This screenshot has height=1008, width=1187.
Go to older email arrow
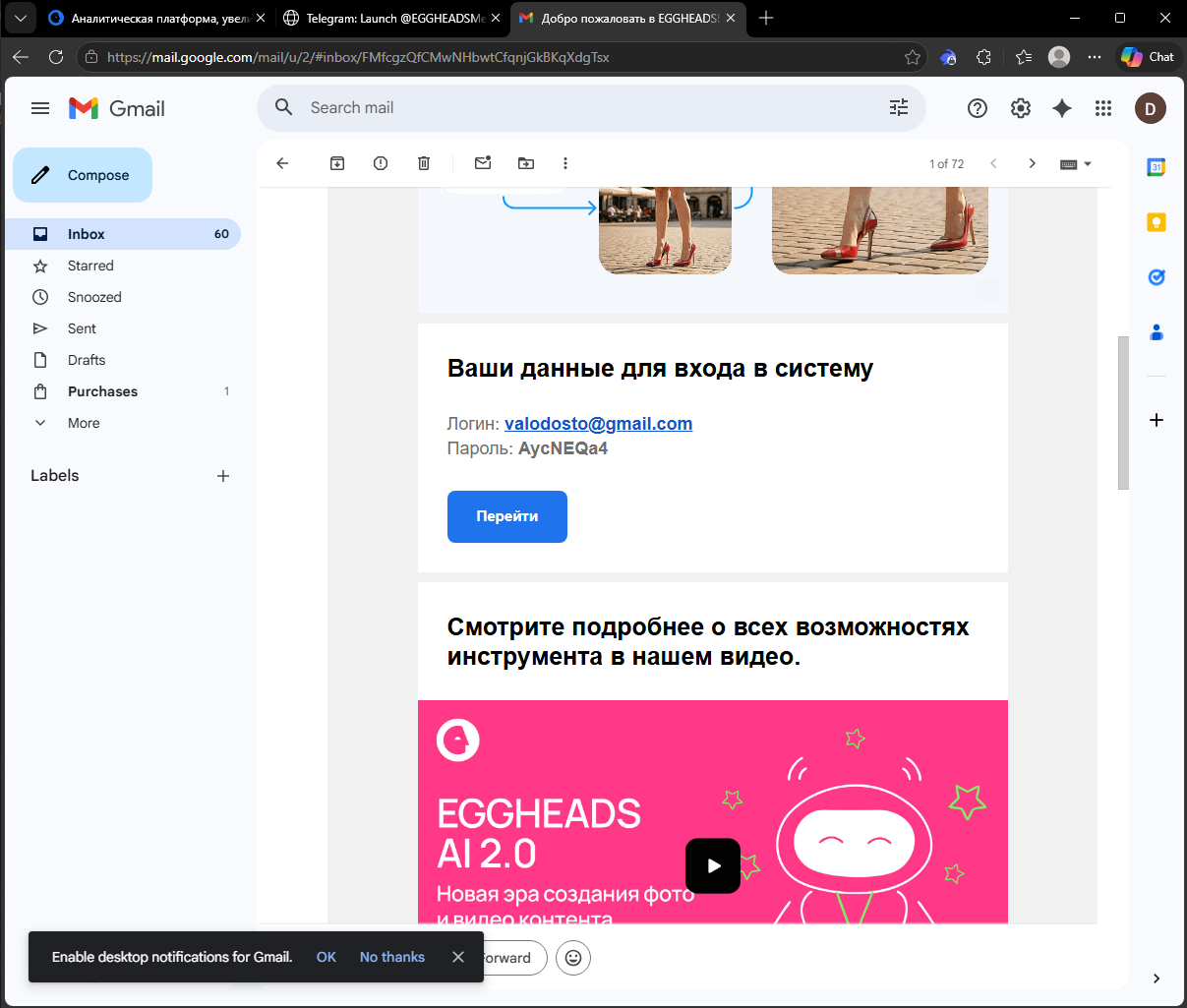[1032, 163]
